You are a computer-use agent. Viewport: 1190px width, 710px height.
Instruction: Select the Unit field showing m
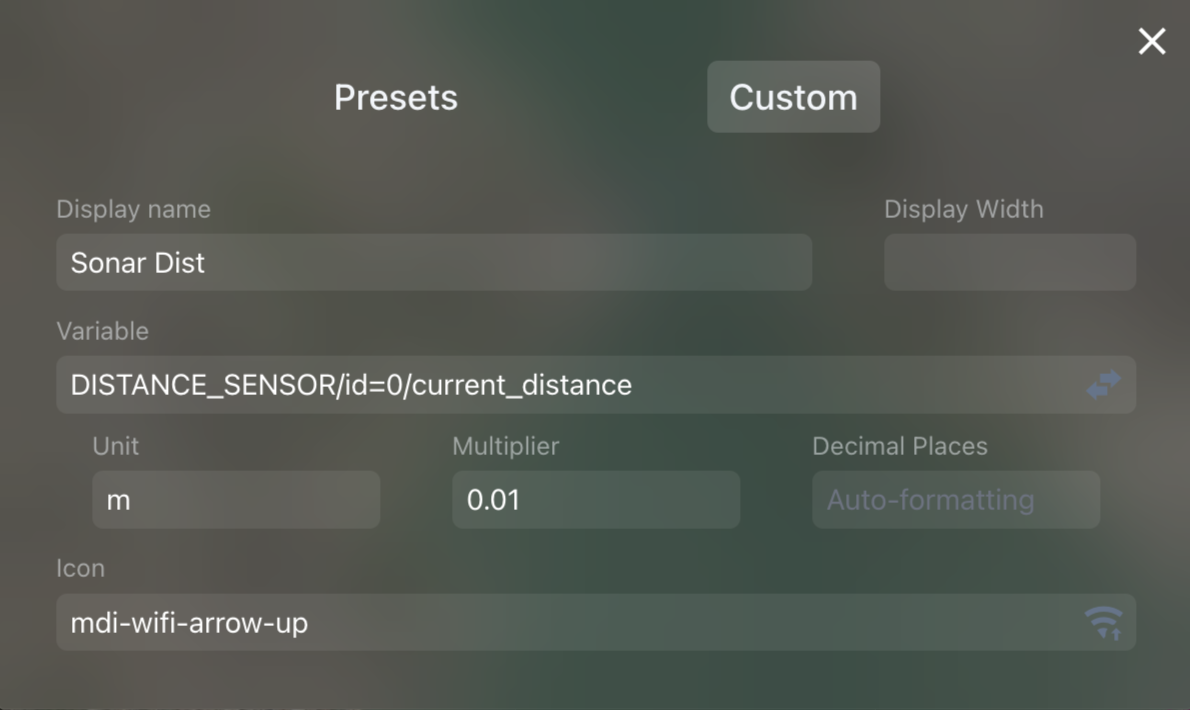click(236, 499)
